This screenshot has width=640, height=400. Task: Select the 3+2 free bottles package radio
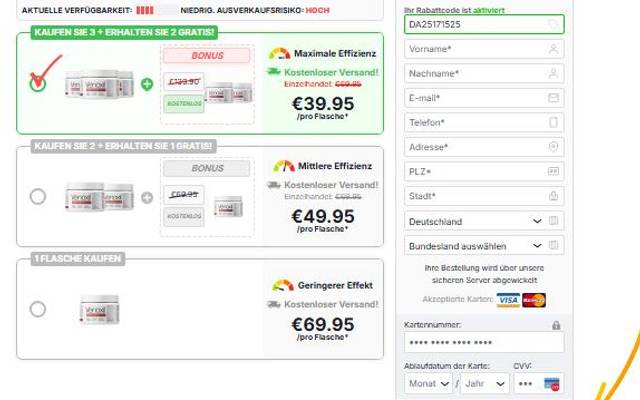click(38, 84)
